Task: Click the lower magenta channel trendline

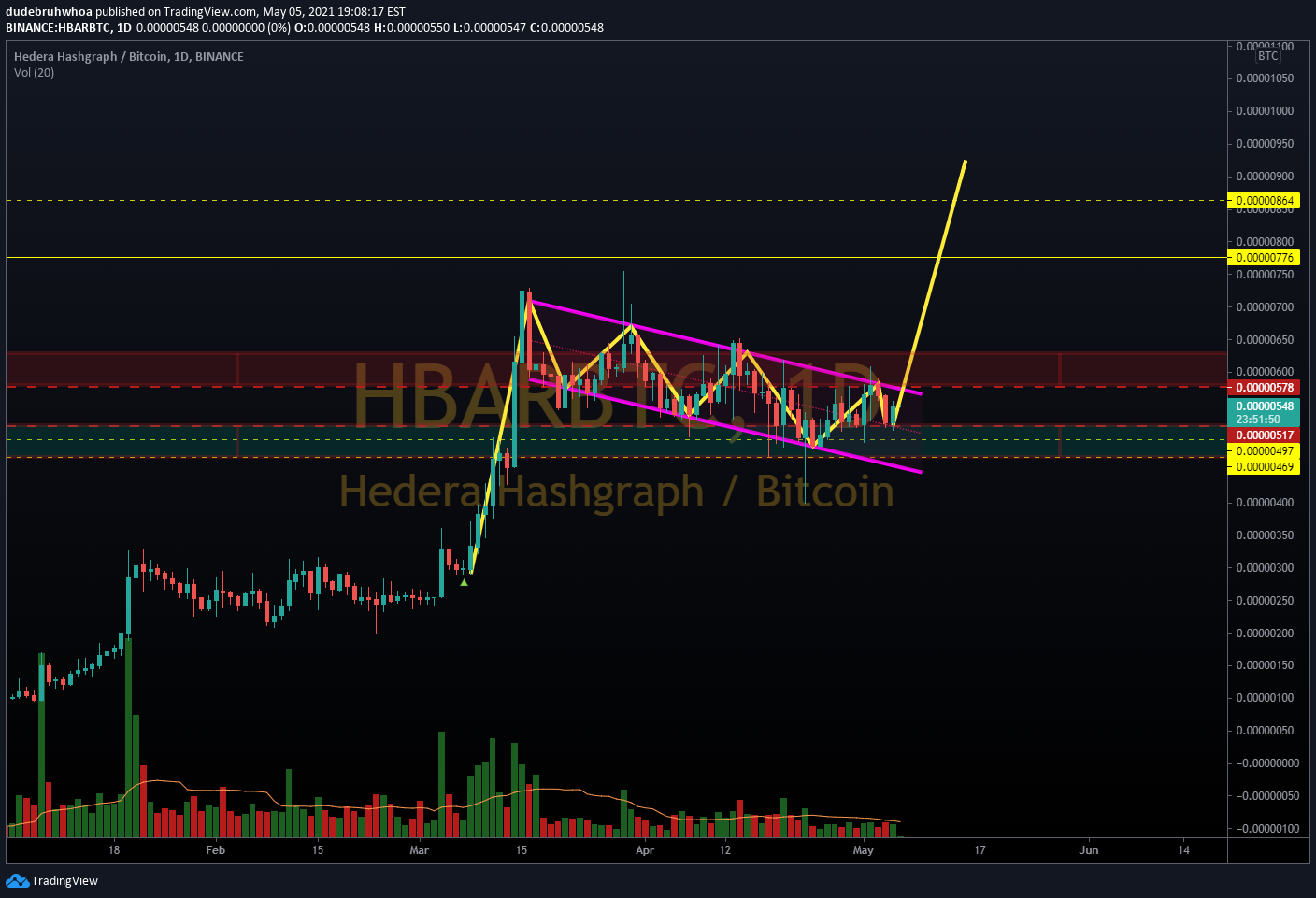Action: (725, 426)
